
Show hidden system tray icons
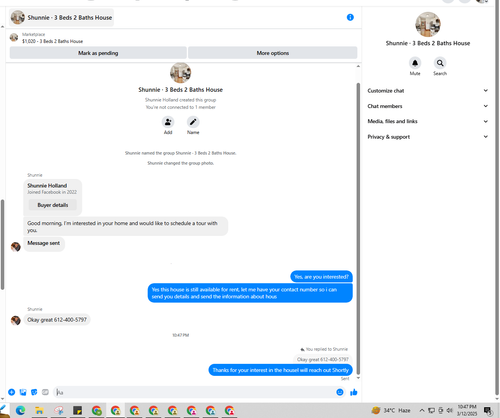(x=422, y=410)
